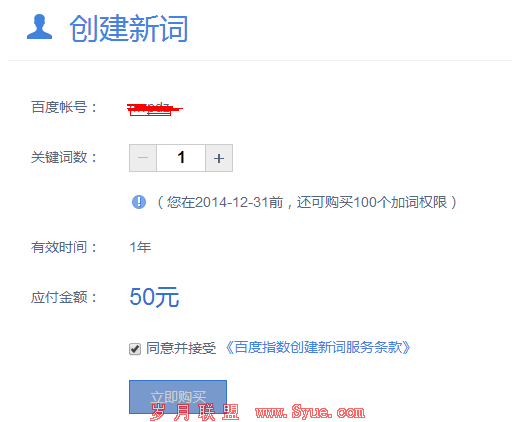Screen dimensions: 512x422
Task: Increase keyword count with plus button
Action: click(x=219, y=158)
